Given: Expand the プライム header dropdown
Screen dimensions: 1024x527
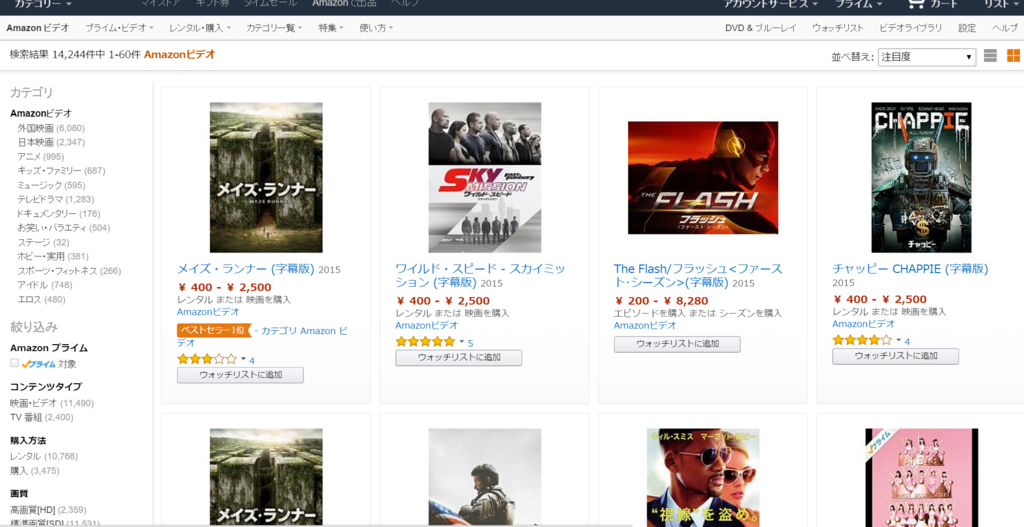Looking at the screenshot, I should (859, 4).
